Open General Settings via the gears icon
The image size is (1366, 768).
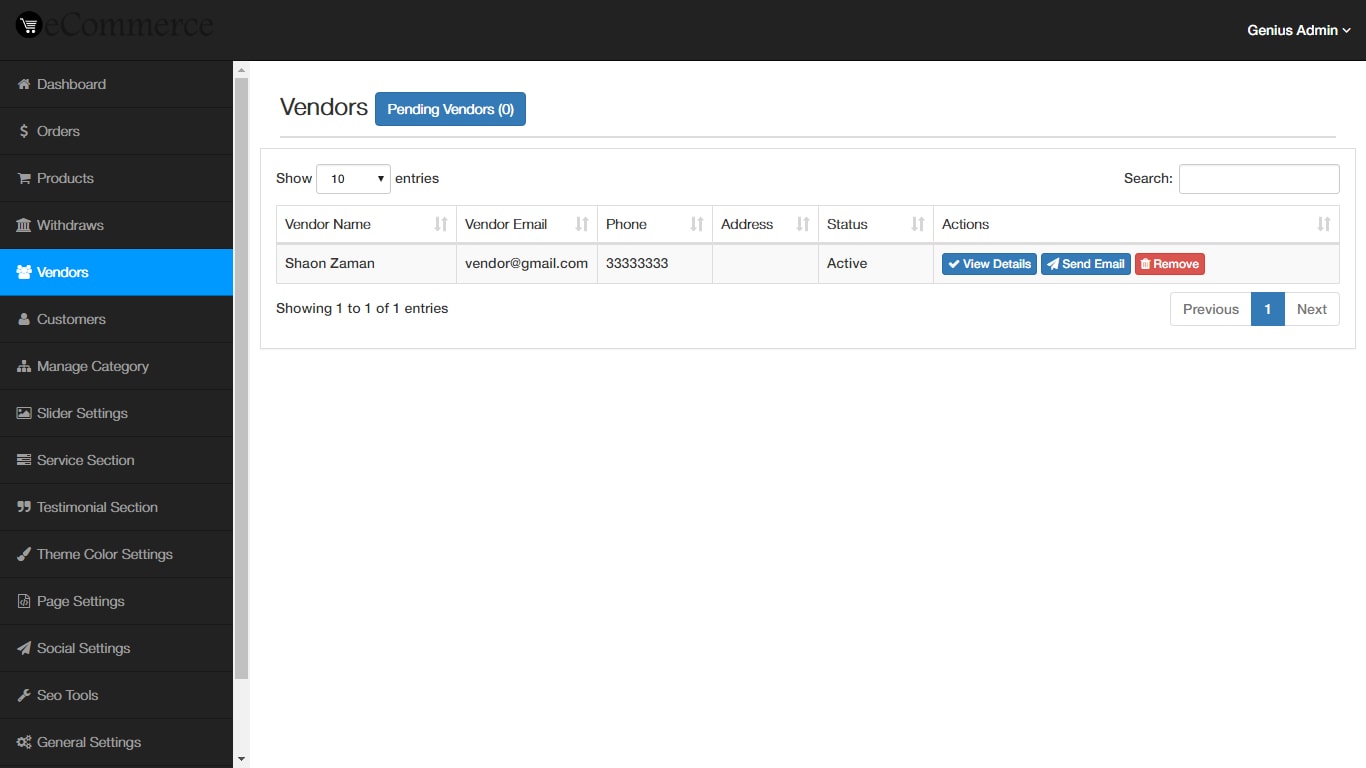[x=23, y=742]
